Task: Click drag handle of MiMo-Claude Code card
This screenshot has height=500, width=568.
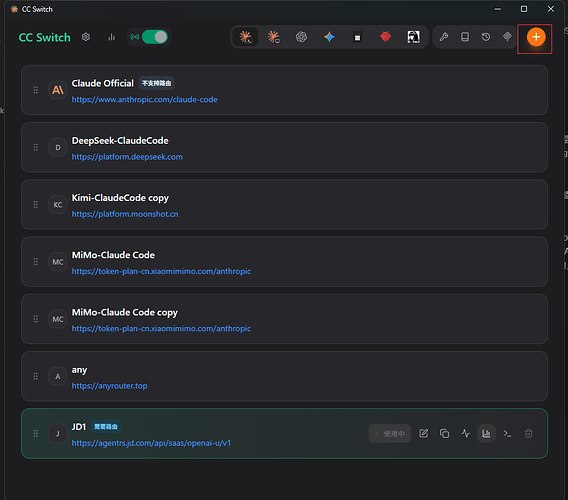Action: tap(36, 262)
